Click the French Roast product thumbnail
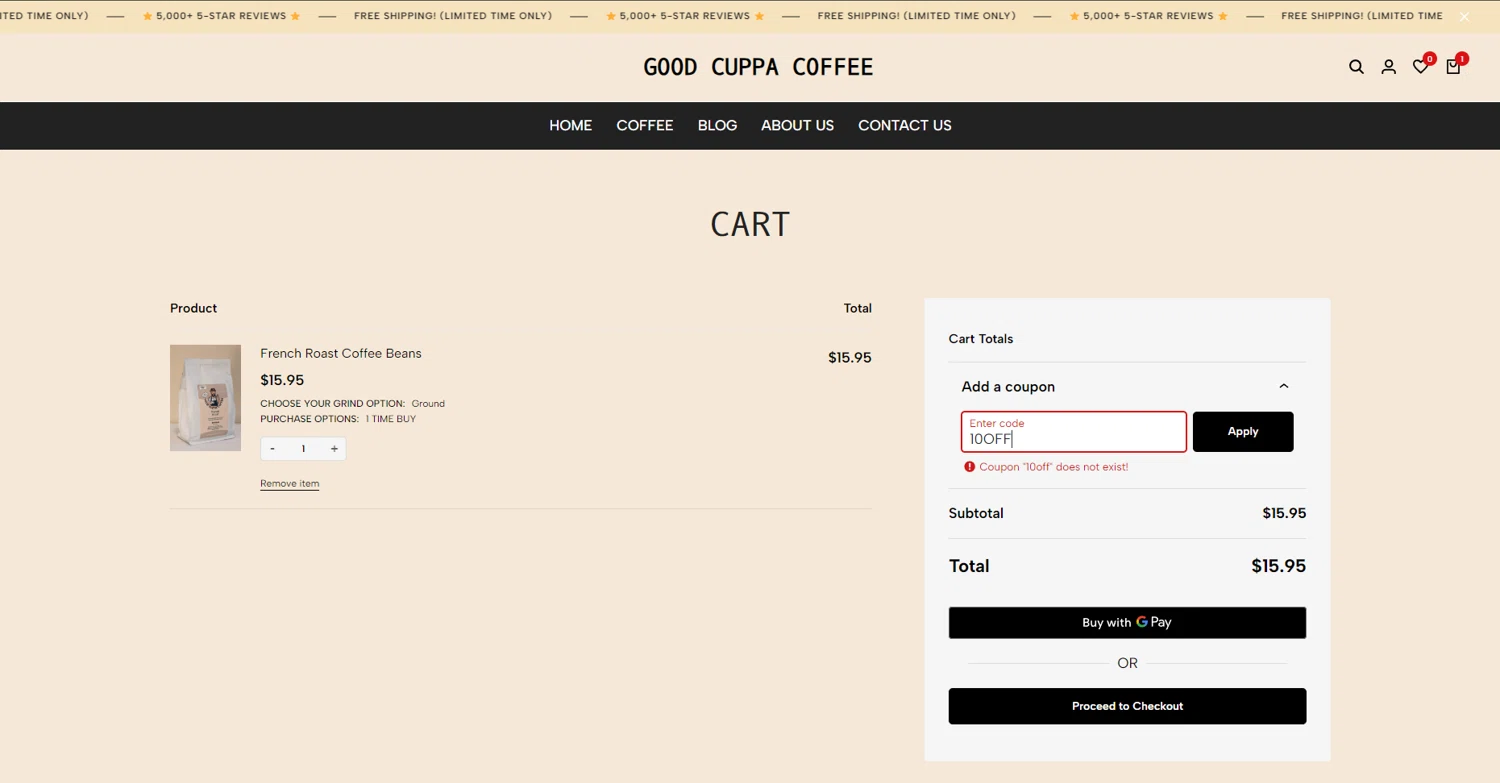The height and width of the screenshot is (783, 1500). 205,398
